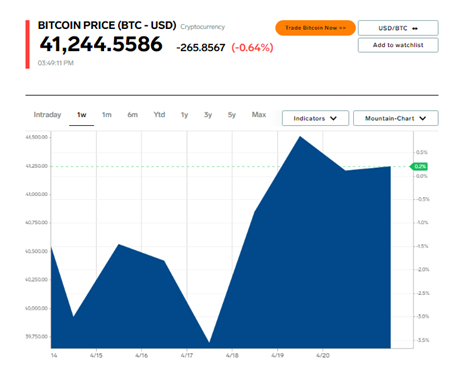Click the 39,750.00 price axis label
This screenshot has height=383, width=466.
[x=37, y=337]
